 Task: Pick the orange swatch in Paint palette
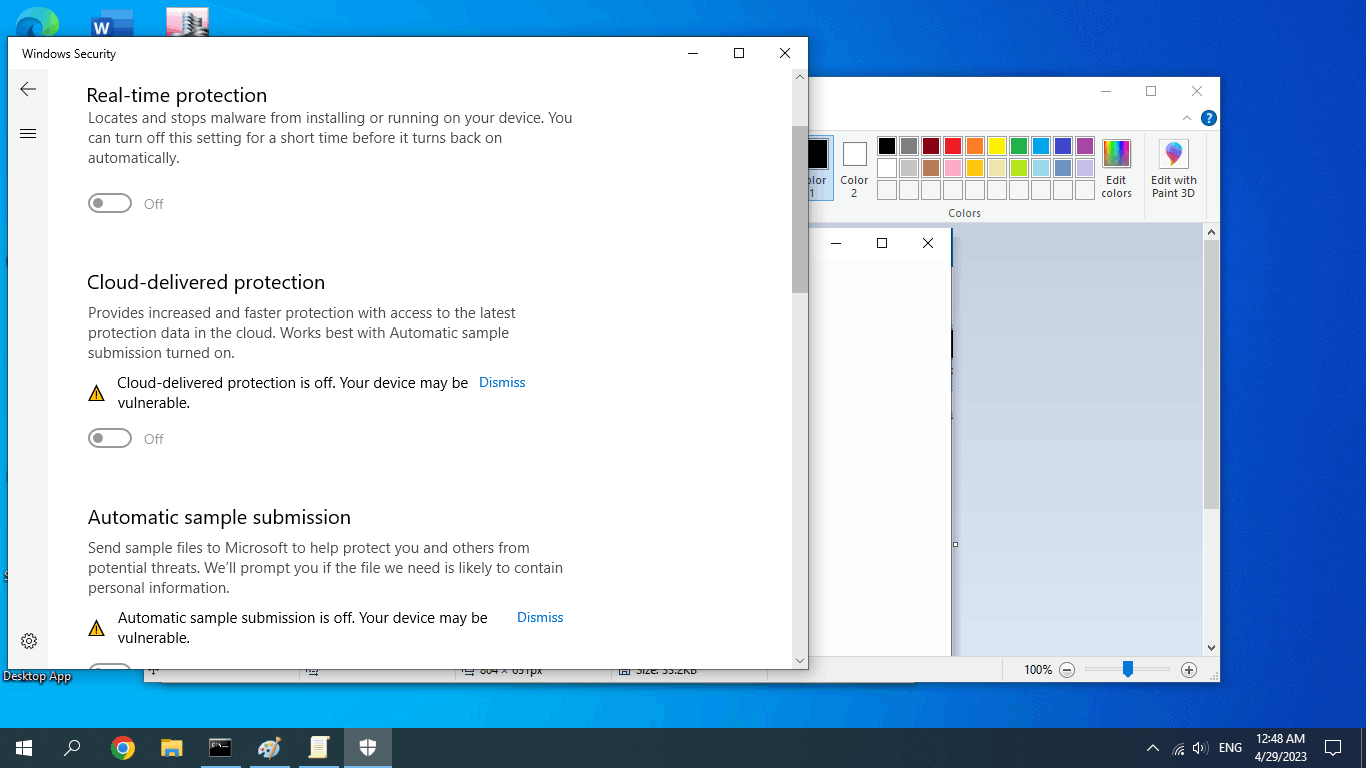[975, 146]
